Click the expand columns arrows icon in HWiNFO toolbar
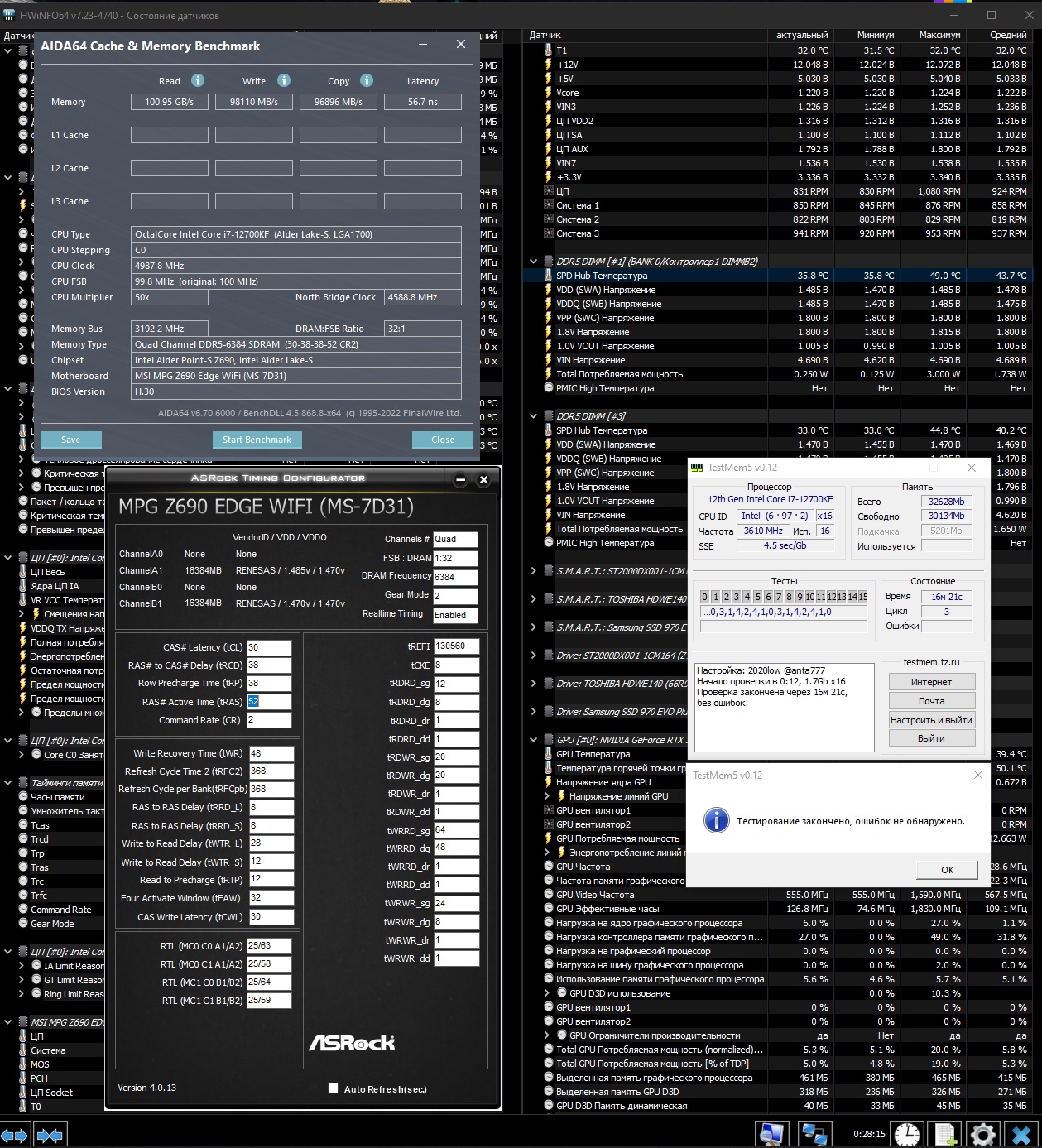The width and height of the screenshot is (1042, 1148). tap(15, 1135)
